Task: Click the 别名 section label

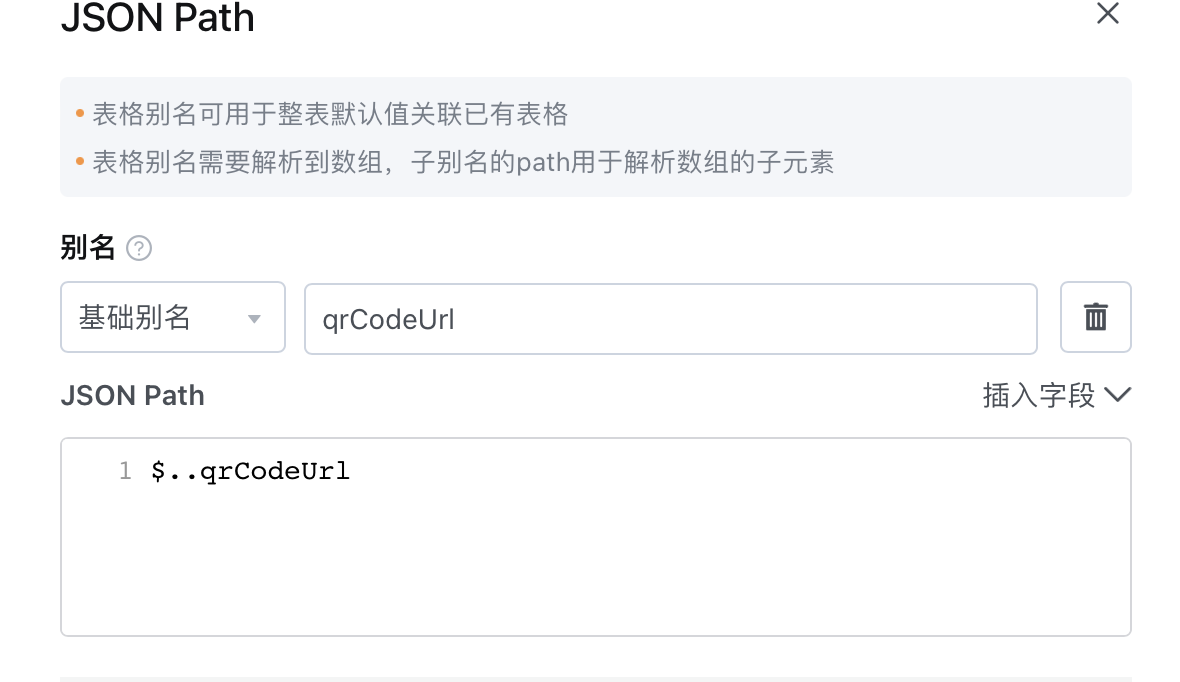Action: pyautogui.click(x=87, y=248)
